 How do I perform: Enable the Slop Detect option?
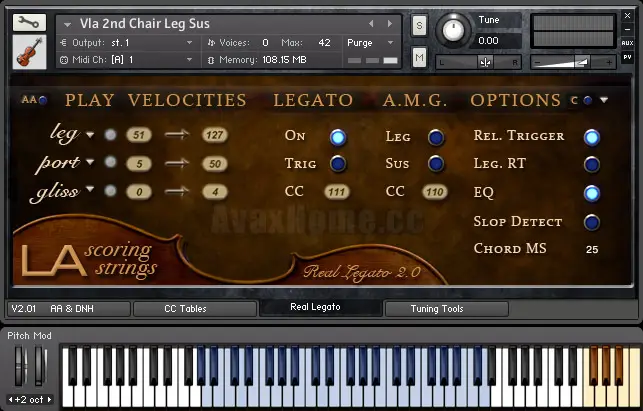(x=592, y=222)
